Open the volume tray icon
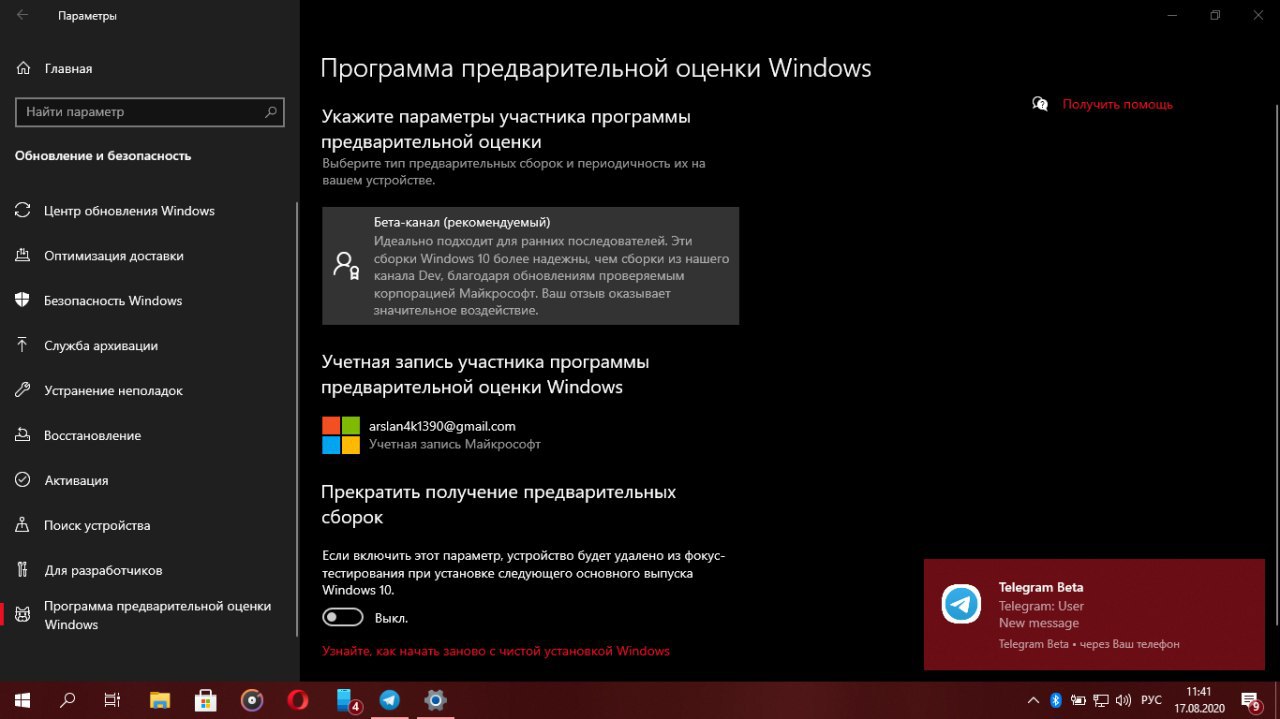 point(1123,700)
